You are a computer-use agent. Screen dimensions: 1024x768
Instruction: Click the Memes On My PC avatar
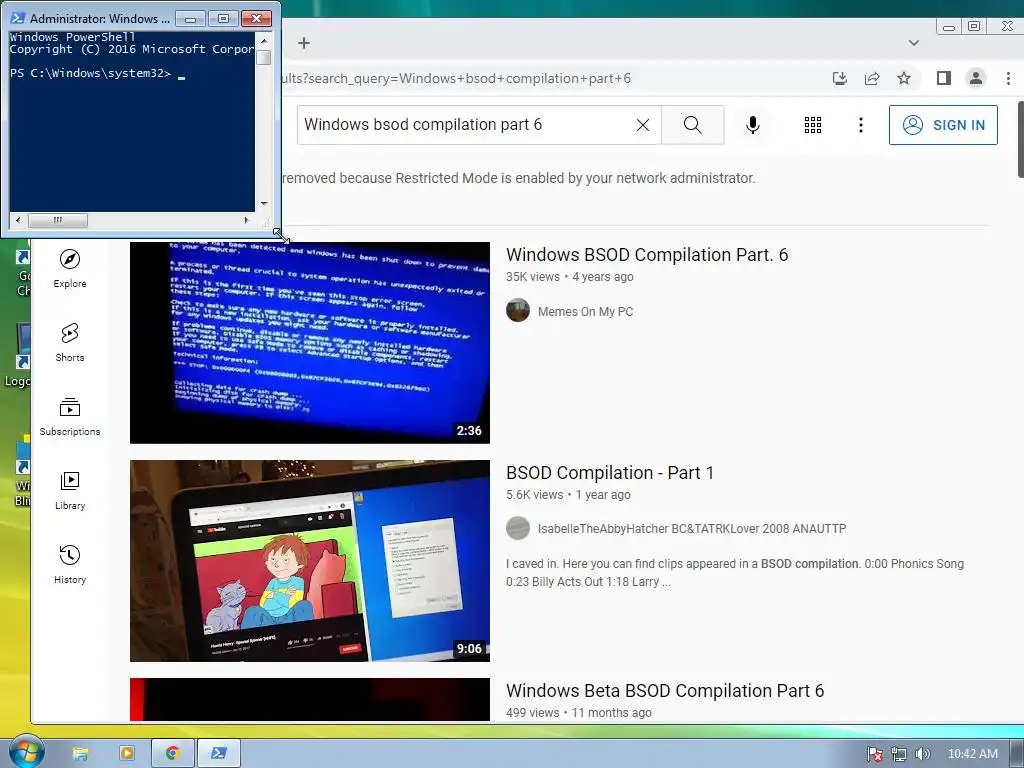point(518,310)
